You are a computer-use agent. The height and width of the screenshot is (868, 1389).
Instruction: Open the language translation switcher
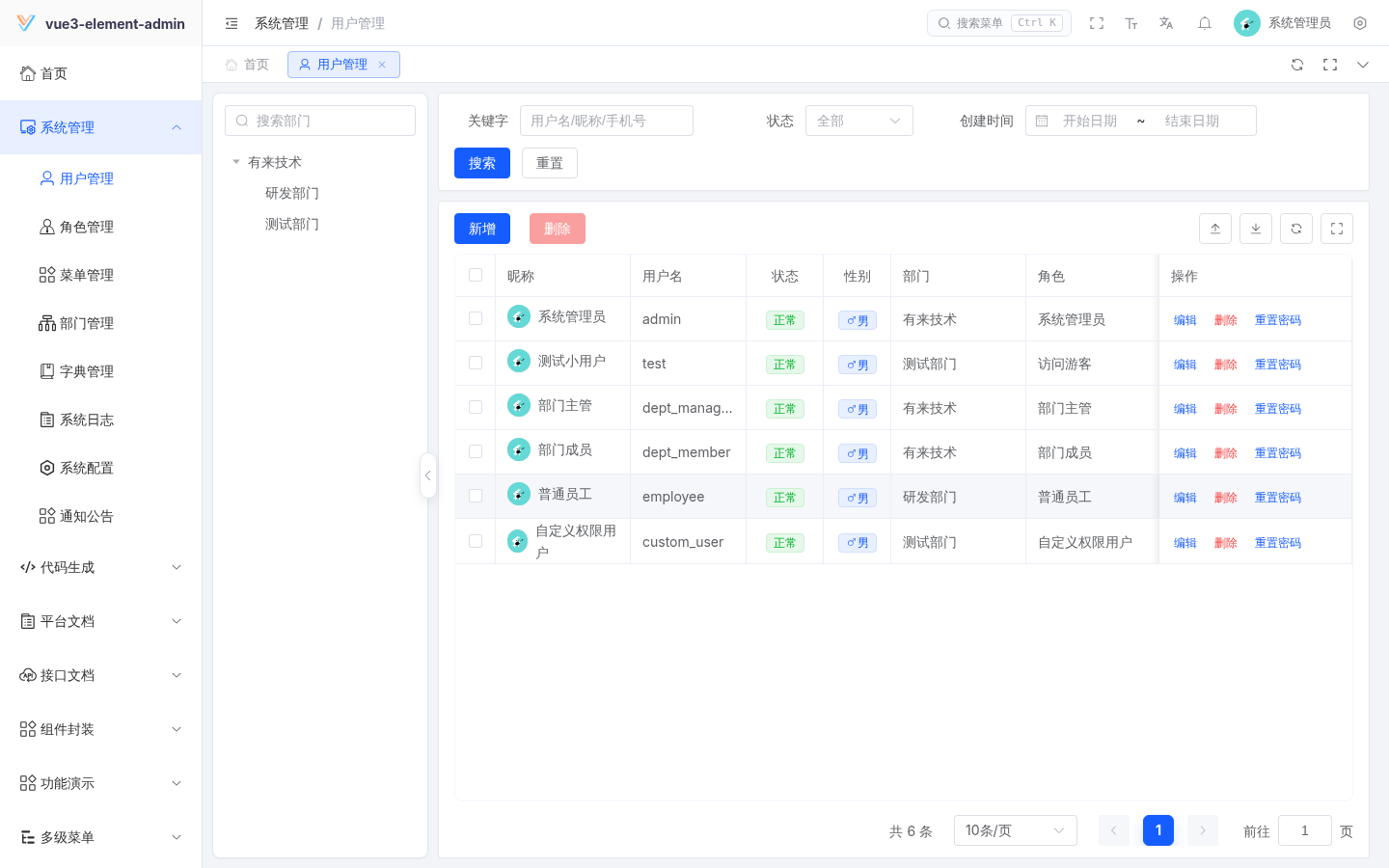1166,23
